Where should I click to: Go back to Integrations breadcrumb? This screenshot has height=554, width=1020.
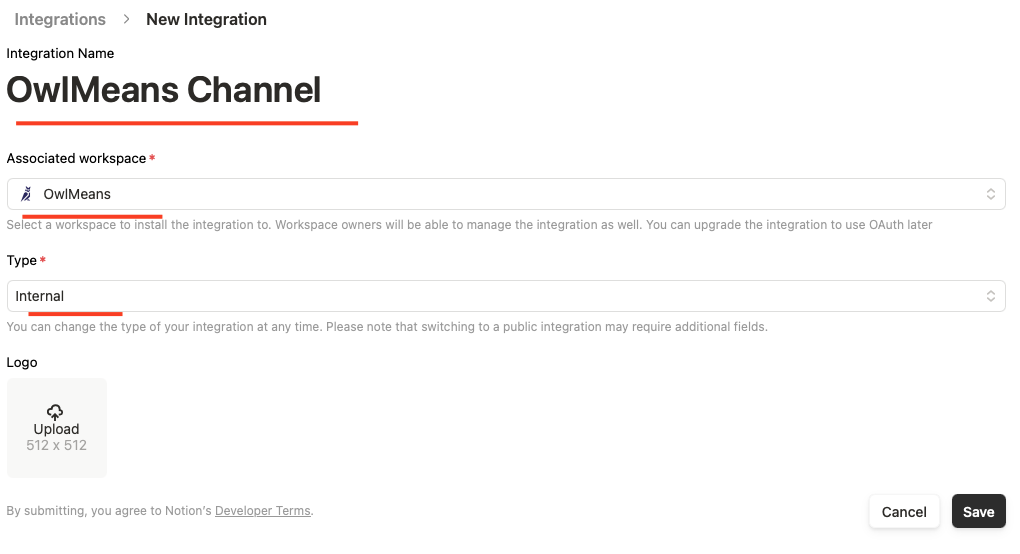pyautogui.click(x=60, y=20)
